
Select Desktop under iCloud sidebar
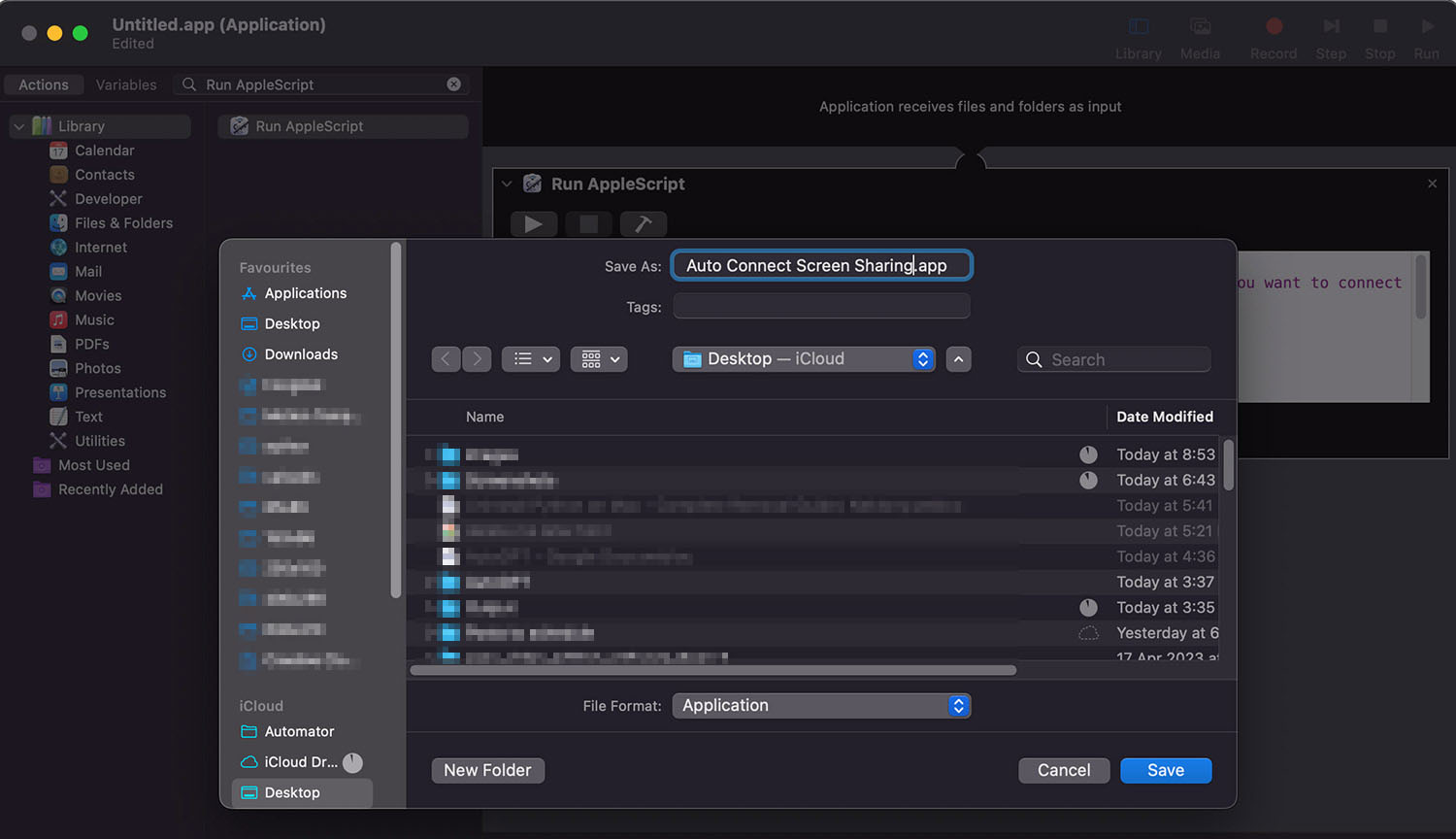(x=302, y=792)
